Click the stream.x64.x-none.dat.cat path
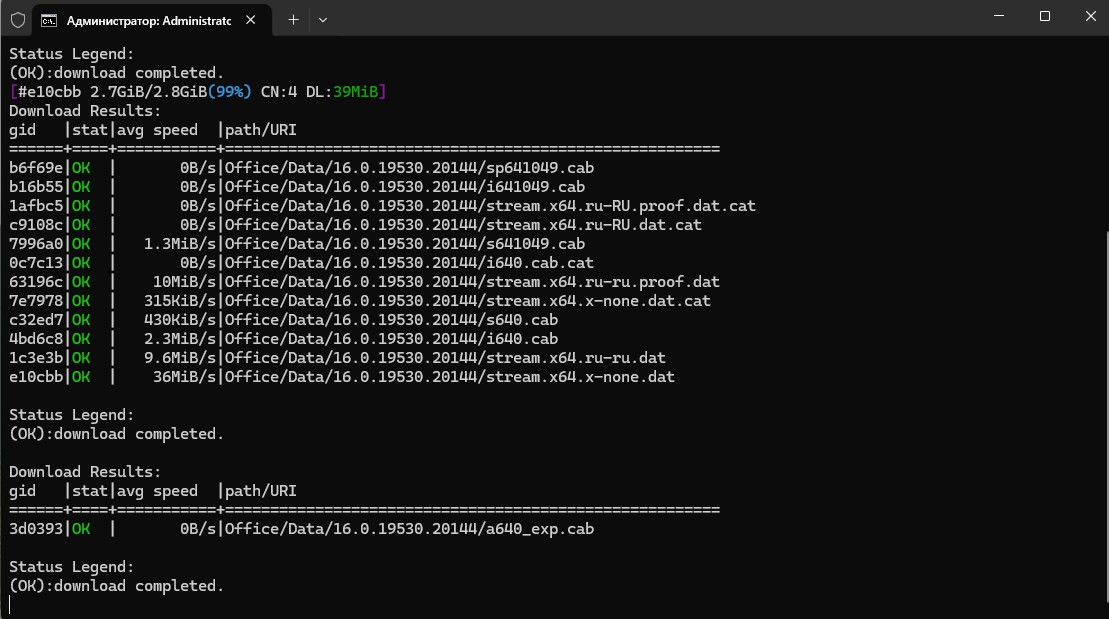 (468, 301)
